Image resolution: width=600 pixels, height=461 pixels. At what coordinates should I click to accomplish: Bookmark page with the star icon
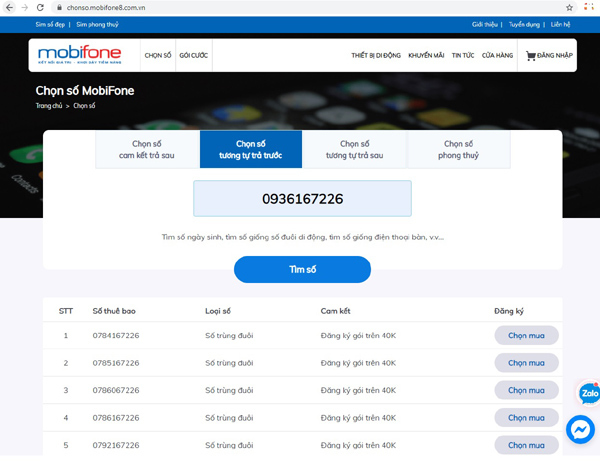click(x=569, y=7)
